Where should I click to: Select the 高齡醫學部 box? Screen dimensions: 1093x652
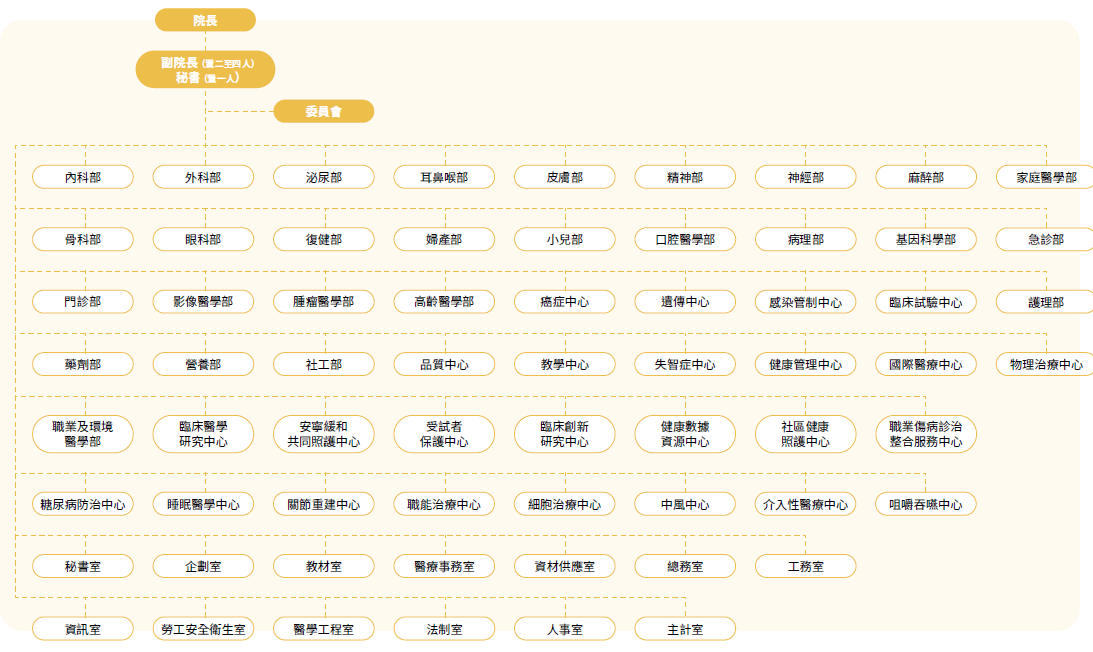pyautogui.click(x=444, y=302)
